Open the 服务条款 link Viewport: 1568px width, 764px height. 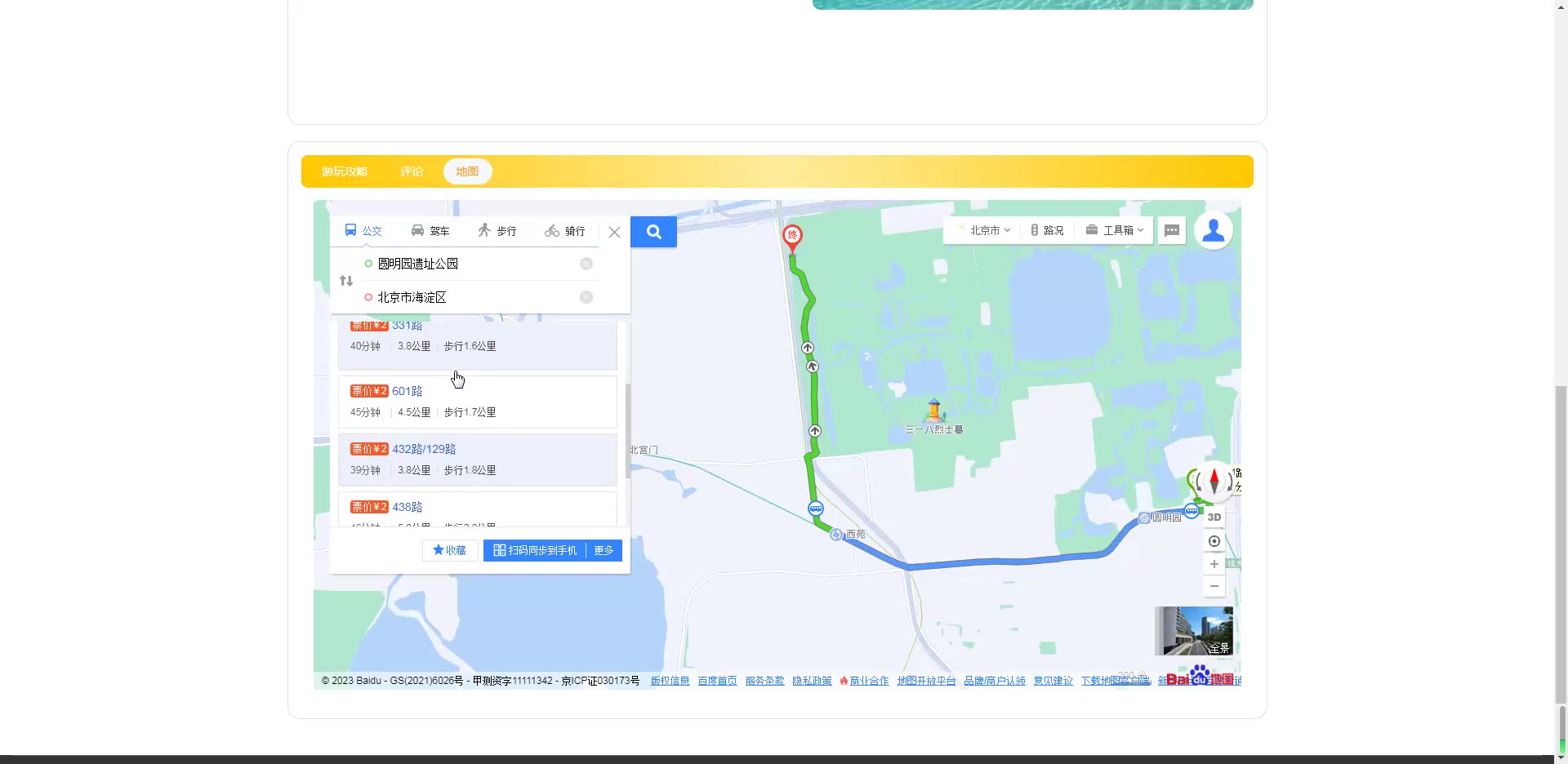(x=764, y=681)
